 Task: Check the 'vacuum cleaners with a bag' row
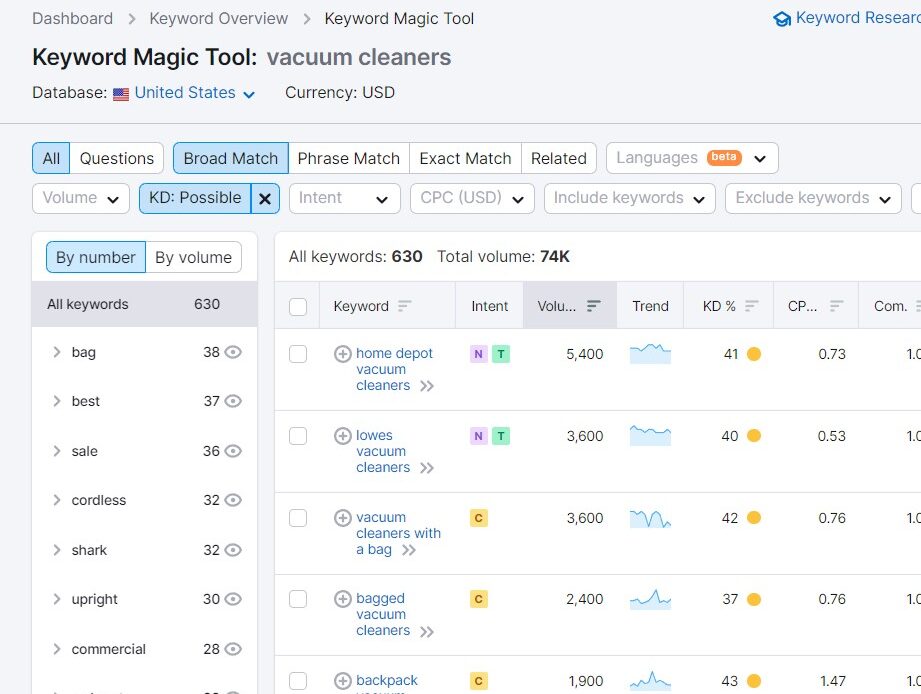click(x=298, y=518)
